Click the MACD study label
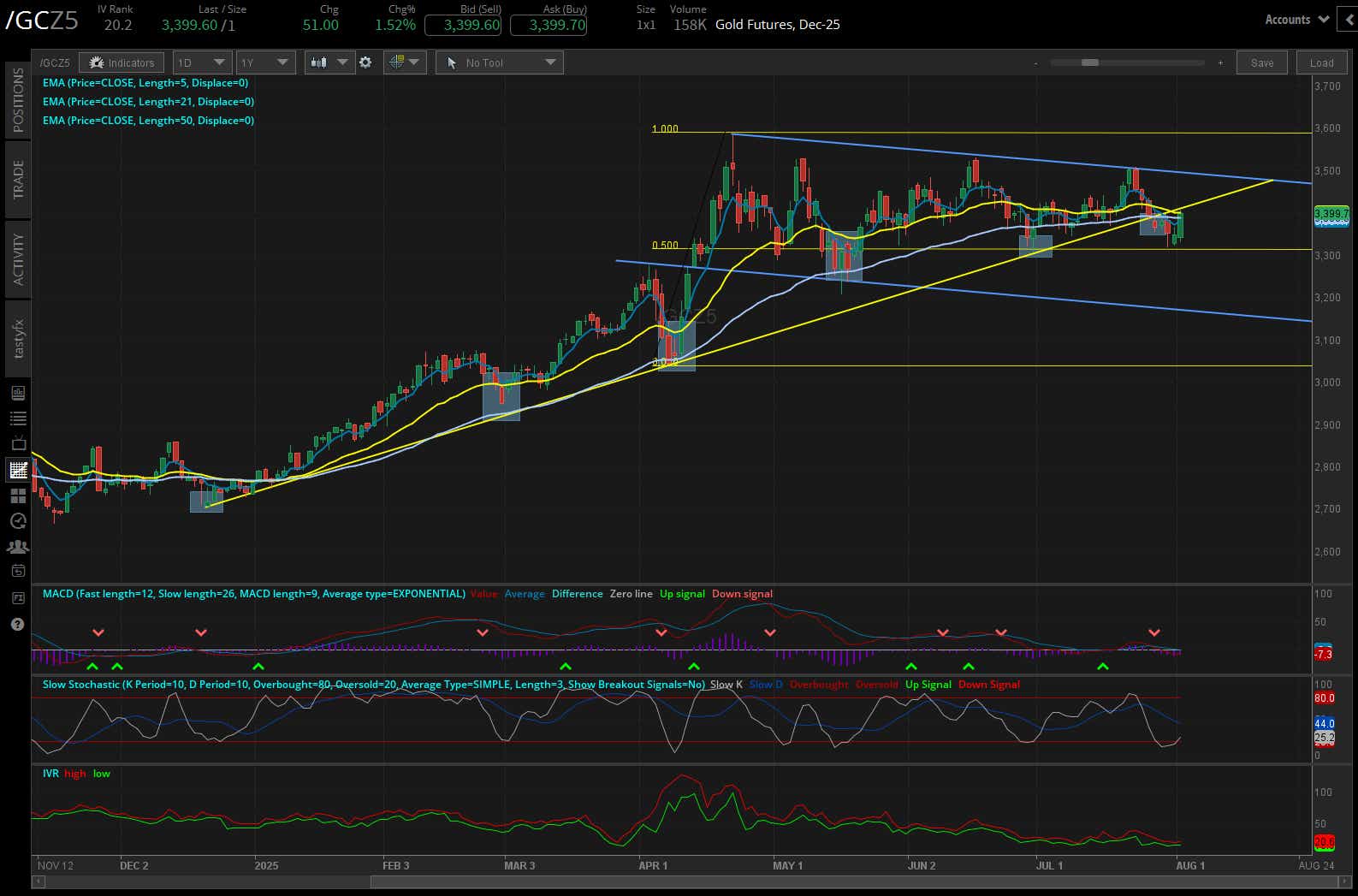1358x896 pixels. point(253,594)
